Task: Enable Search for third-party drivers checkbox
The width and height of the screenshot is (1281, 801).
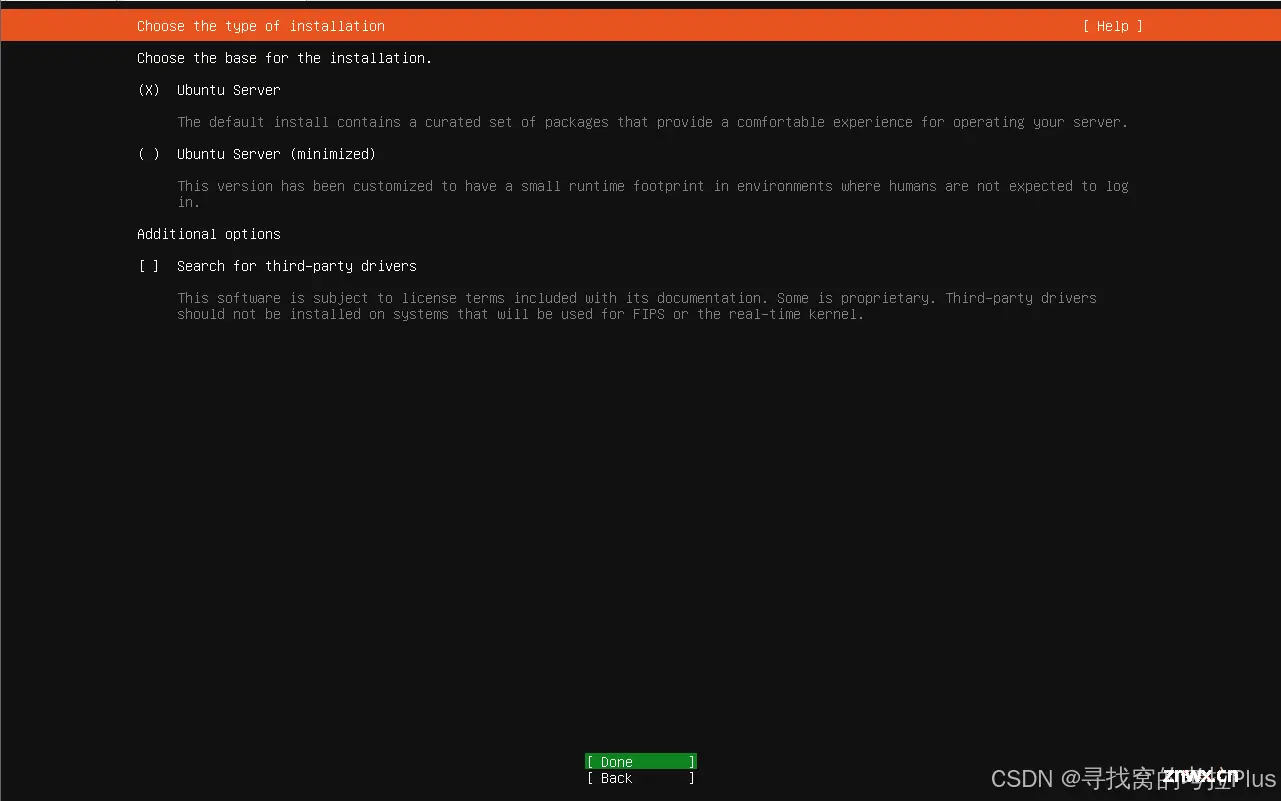Action: point(149,266)
